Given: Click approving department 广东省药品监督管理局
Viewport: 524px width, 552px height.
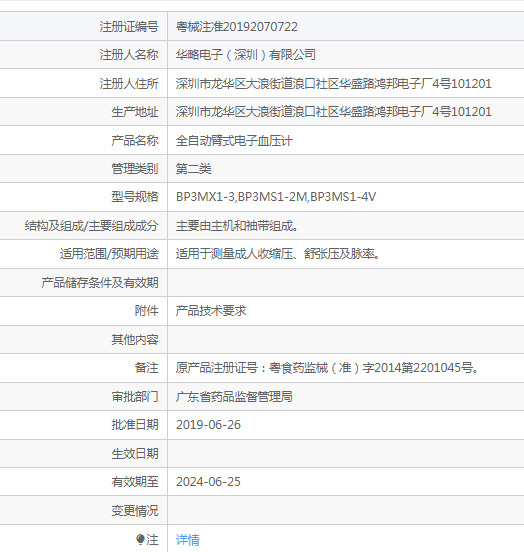Looking at the screenshot, I should click(x=234, y=397).
